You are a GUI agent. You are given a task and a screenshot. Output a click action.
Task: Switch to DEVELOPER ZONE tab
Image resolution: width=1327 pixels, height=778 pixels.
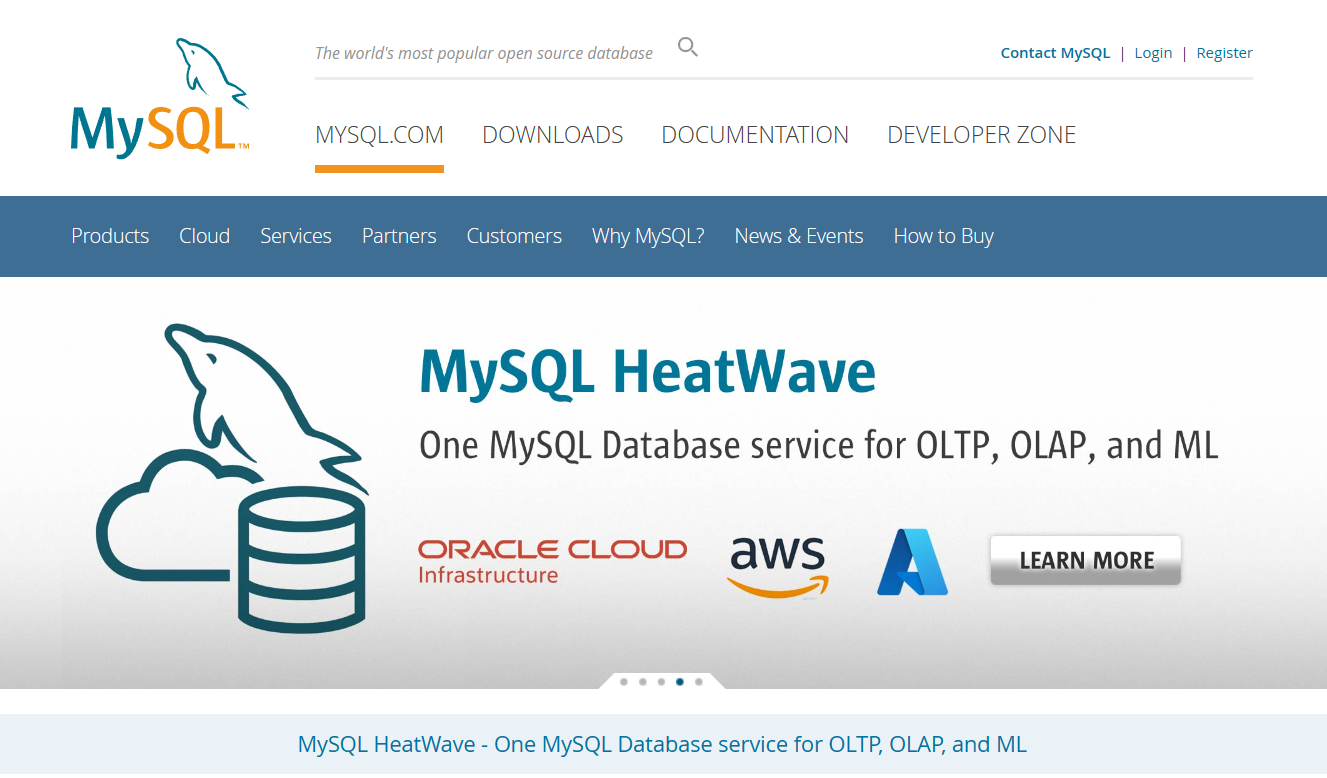[982, 135]
